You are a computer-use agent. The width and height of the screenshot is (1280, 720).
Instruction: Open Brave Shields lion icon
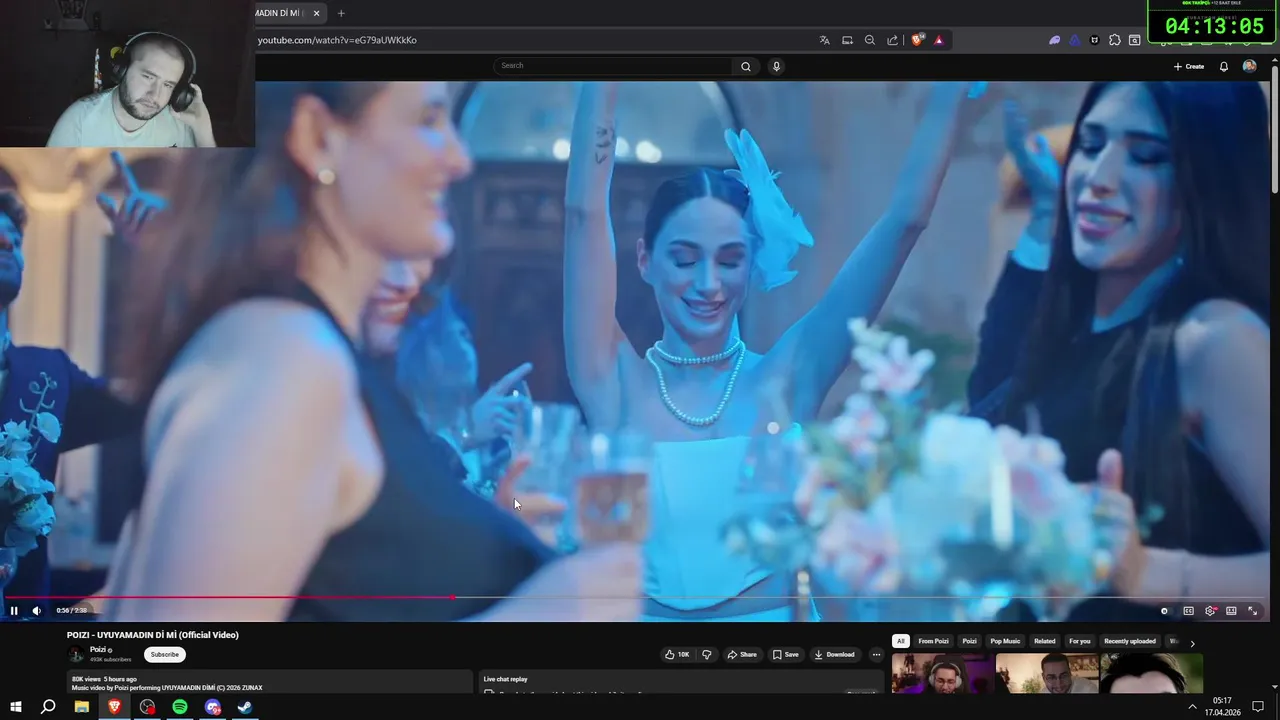click(917, 40)
